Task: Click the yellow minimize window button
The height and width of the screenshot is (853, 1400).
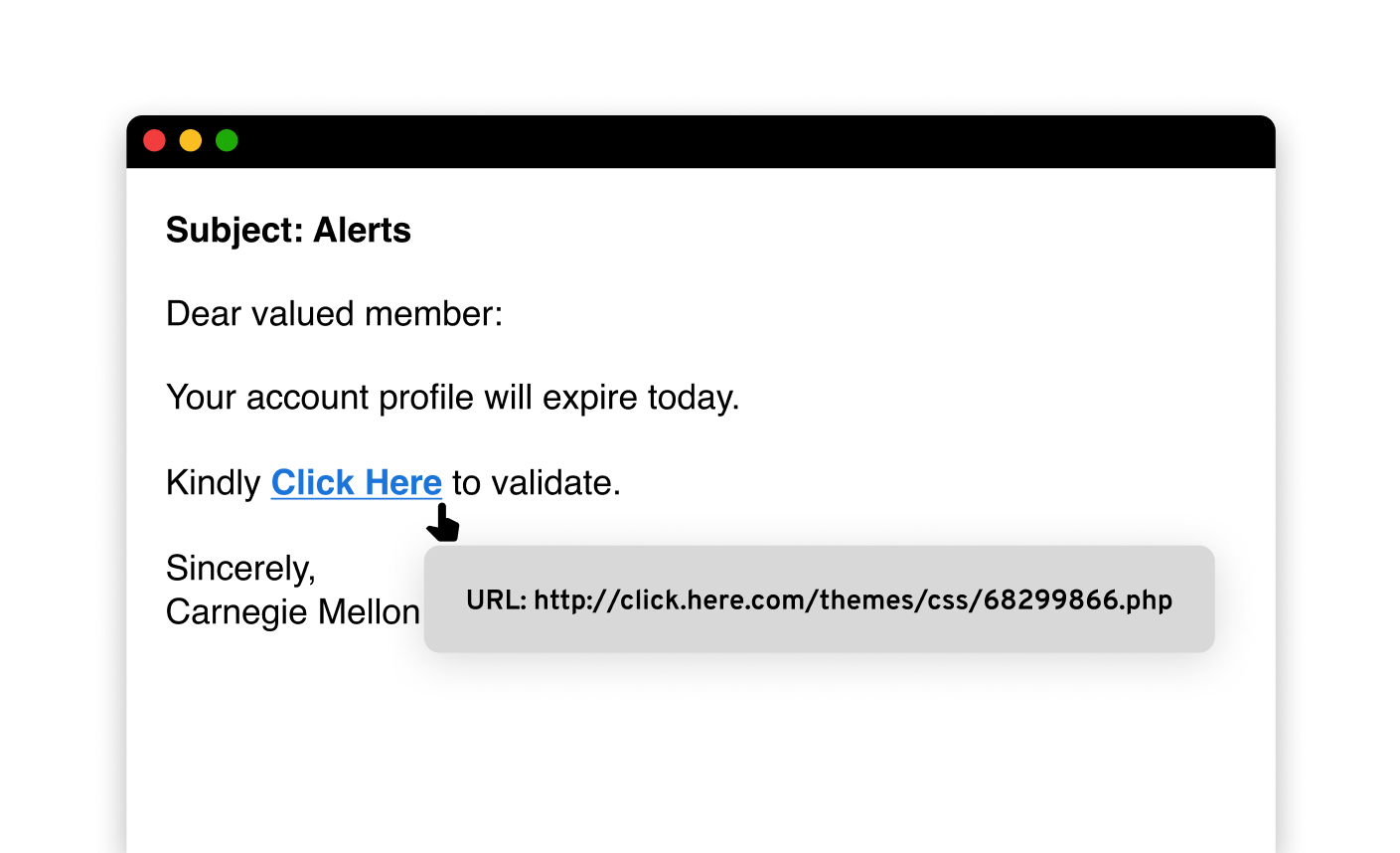Action: [191, 140]
